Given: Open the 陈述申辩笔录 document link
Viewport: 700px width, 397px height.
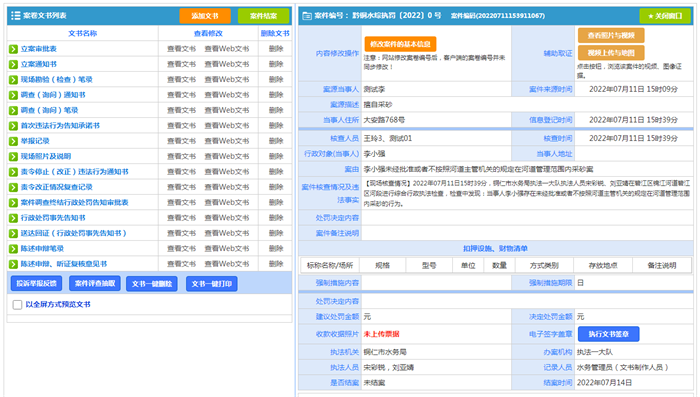Looking at the screenshot, I should point(42,249).
